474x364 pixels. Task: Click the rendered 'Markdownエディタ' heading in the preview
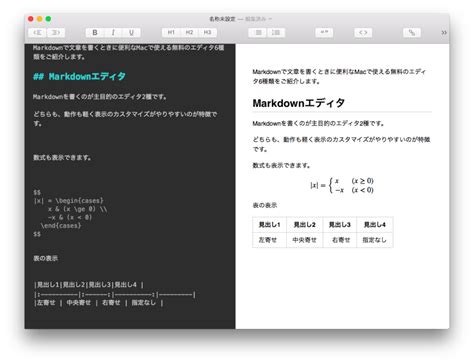[299, 103]
